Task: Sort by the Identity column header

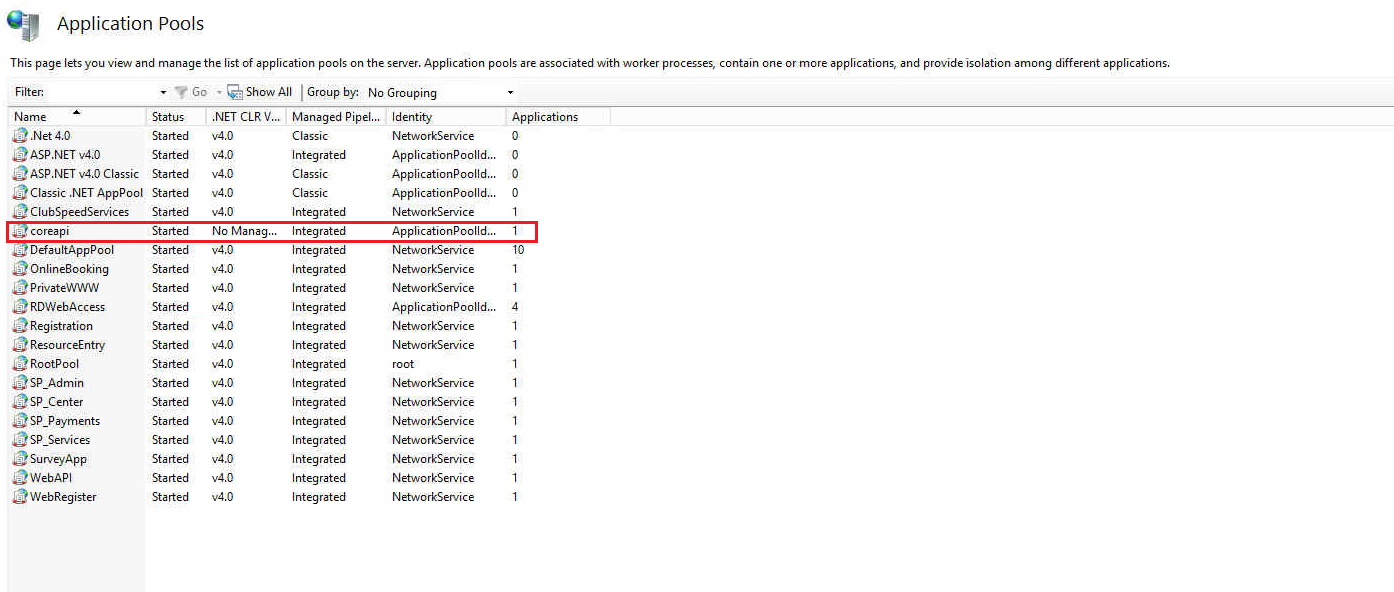Action: [446, 117]
